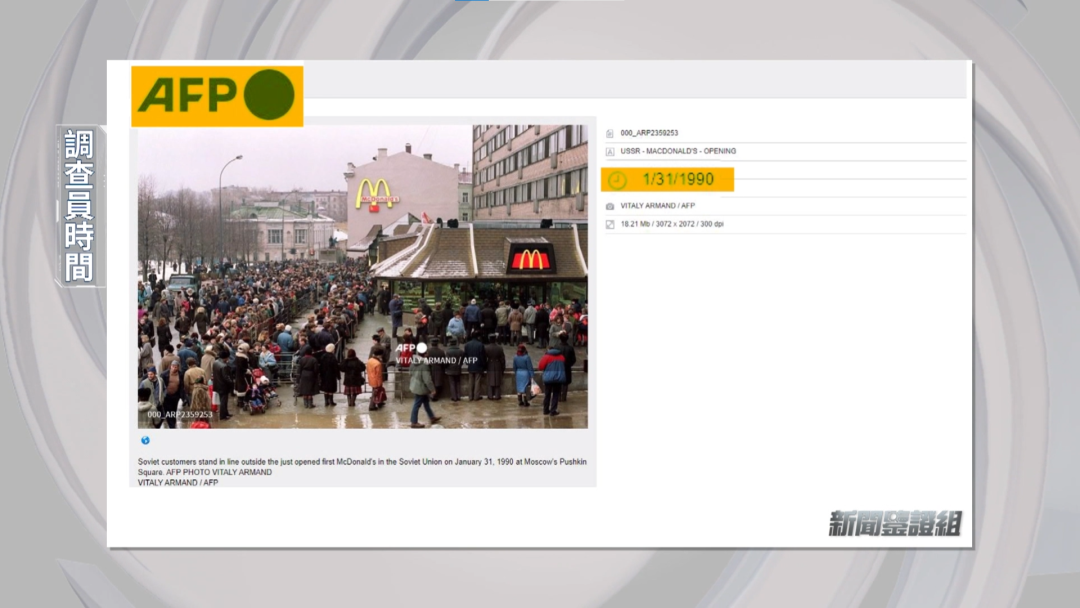Click the camera icon beside VITALY ARMAND / AFP

(x=610, y=206)
